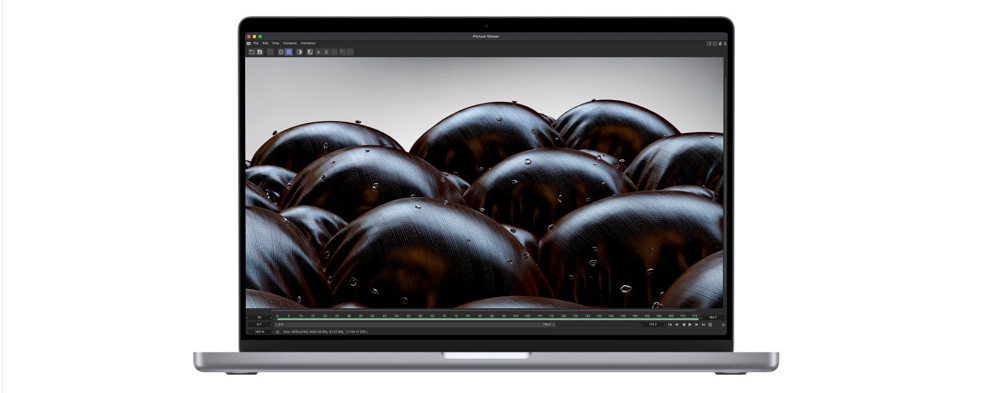The width and height of the screenshot is (1000, 393).
Task: Jump to the first frame
Action: pos(670,325)
